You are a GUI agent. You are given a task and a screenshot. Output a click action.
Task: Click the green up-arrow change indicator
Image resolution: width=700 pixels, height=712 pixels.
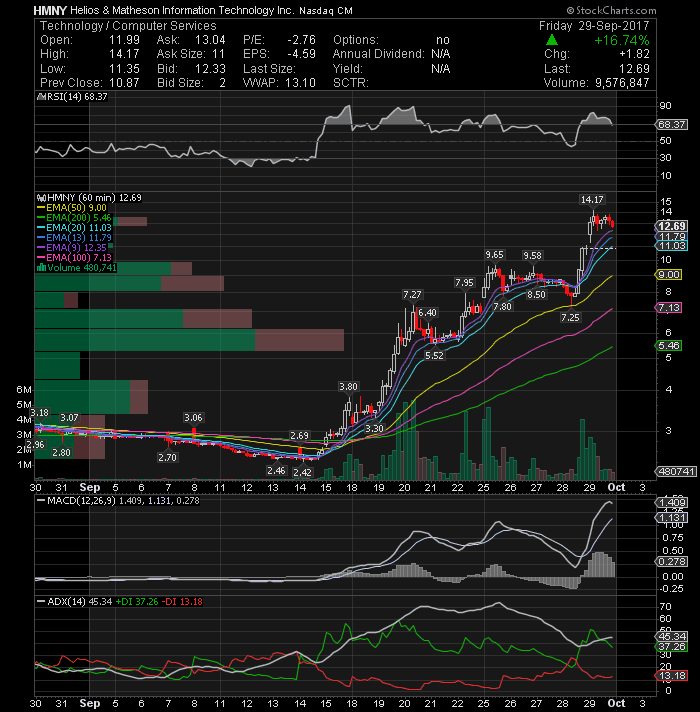(552, 40)
